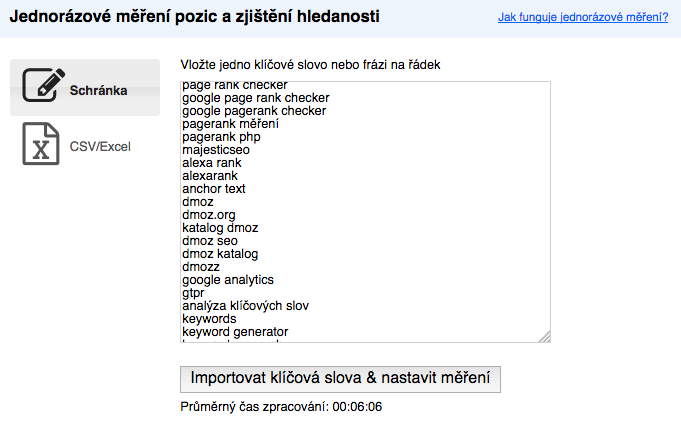
Task: Click the 'pagerank php' line in the textarea
Action: click(x=221, y=137)
